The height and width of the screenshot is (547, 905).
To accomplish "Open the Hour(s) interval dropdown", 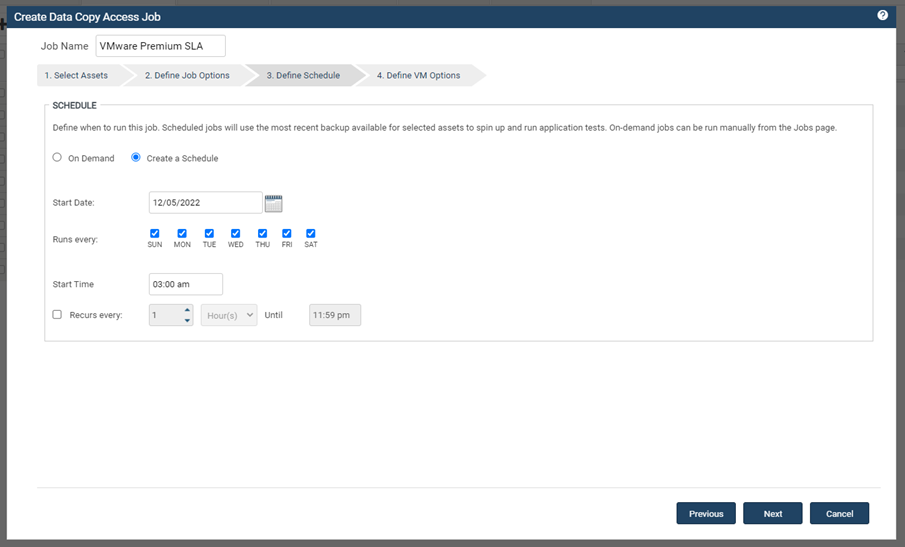I will tap(229, 315).
